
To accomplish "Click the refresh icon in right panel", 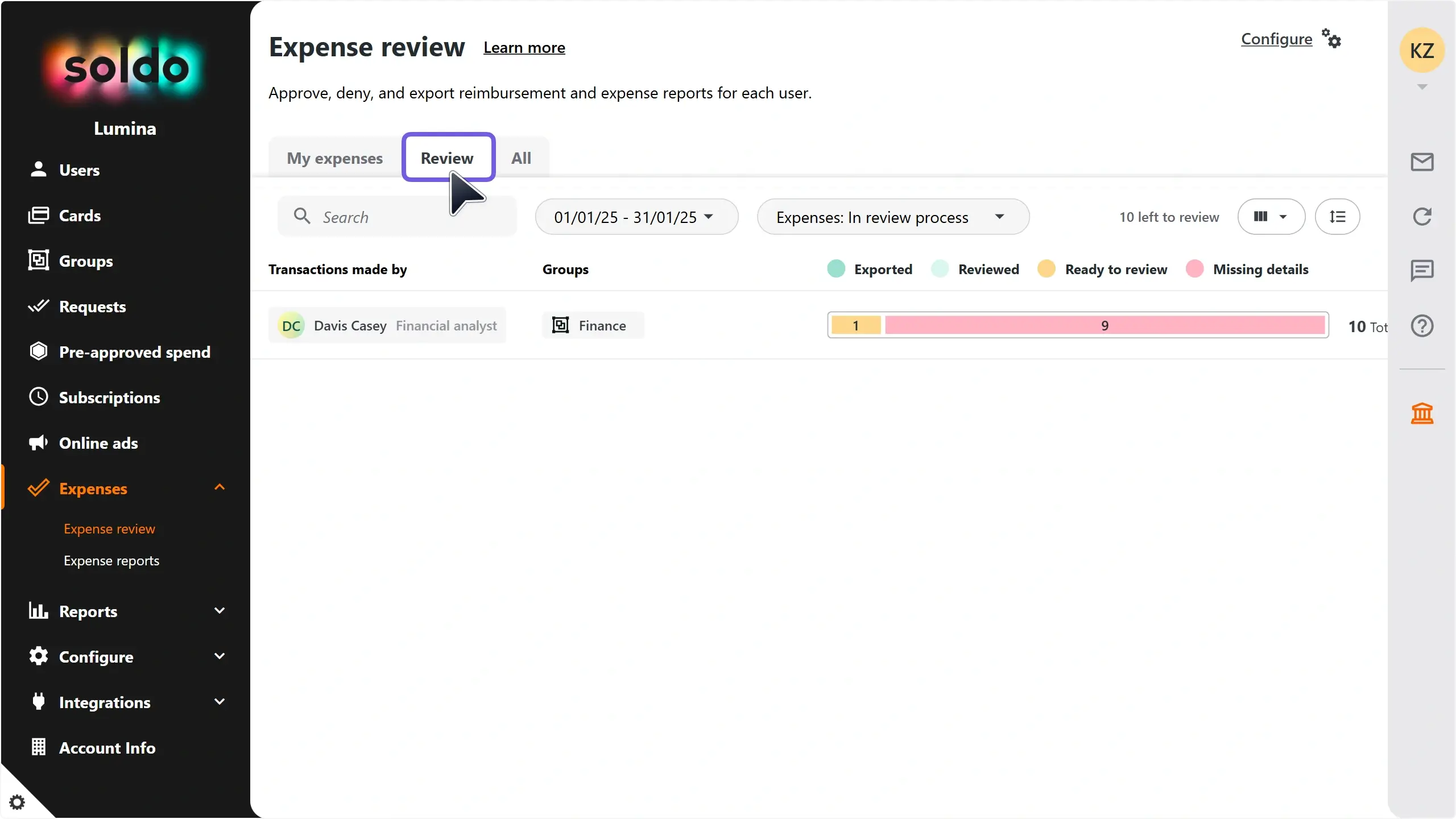I will pyautogui.click(x=1422, y=217).
